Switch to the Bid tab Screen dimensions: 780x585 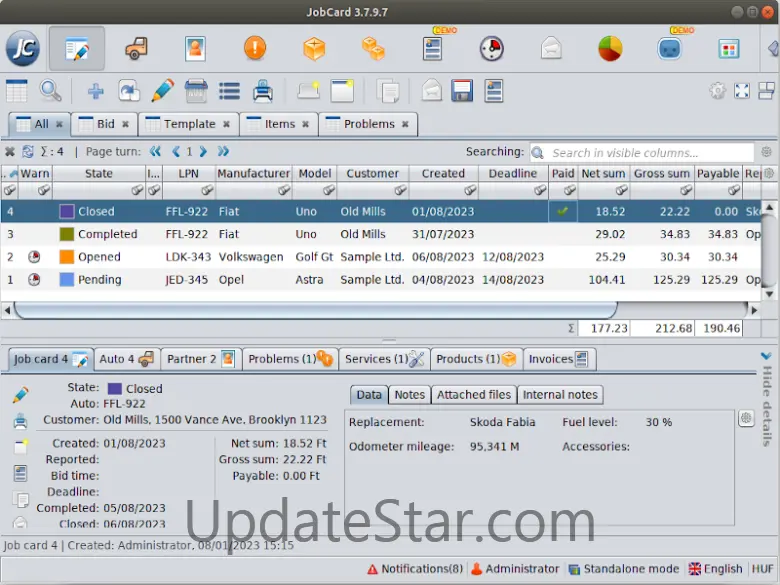click(x=105, y=124)
